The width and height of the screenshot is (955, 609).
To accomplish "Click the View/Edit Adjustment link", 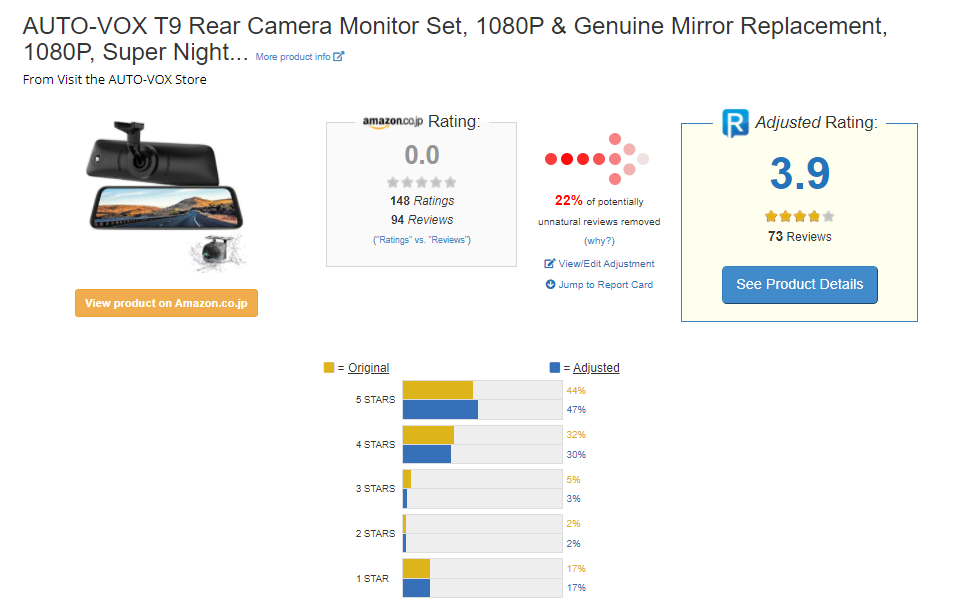I will pyautogui.click(x=606, y=264).
